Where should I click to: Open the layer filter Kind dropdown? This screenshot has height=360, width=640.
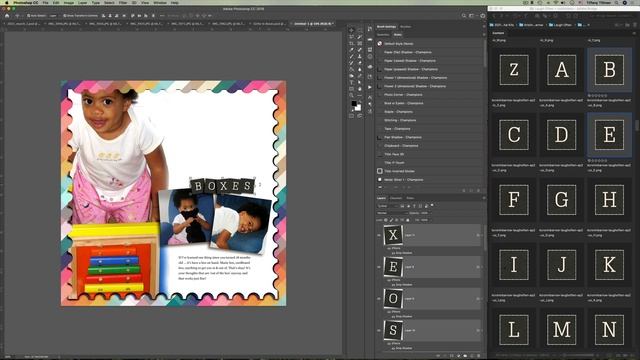[388, 206]
